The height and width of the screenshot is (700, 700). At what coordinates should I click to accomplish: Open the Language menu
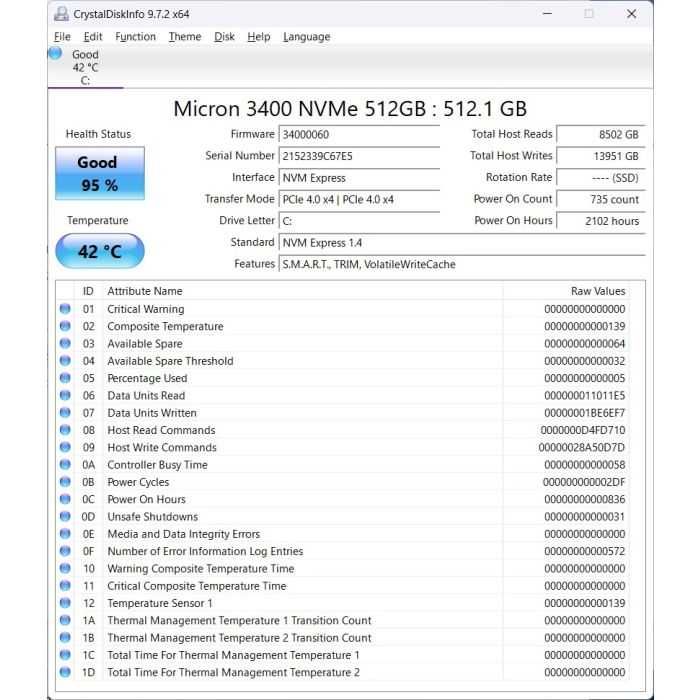pos(307,37)
